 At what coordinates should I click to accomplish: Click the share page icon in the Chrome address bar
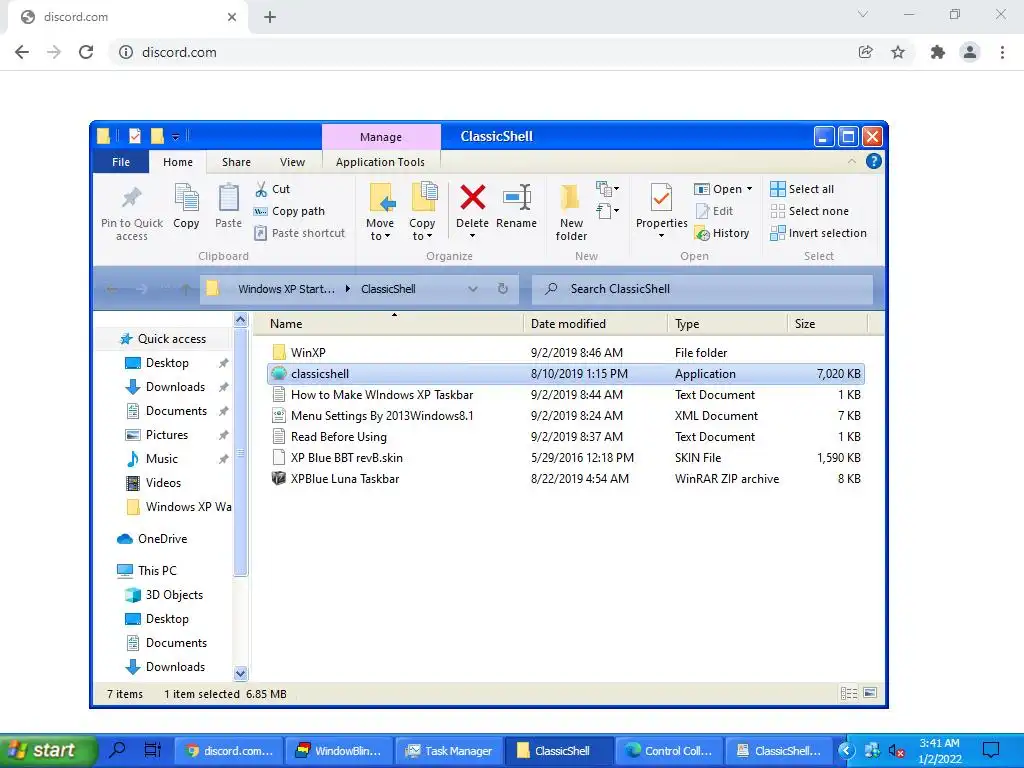click(x=865, y=52)
